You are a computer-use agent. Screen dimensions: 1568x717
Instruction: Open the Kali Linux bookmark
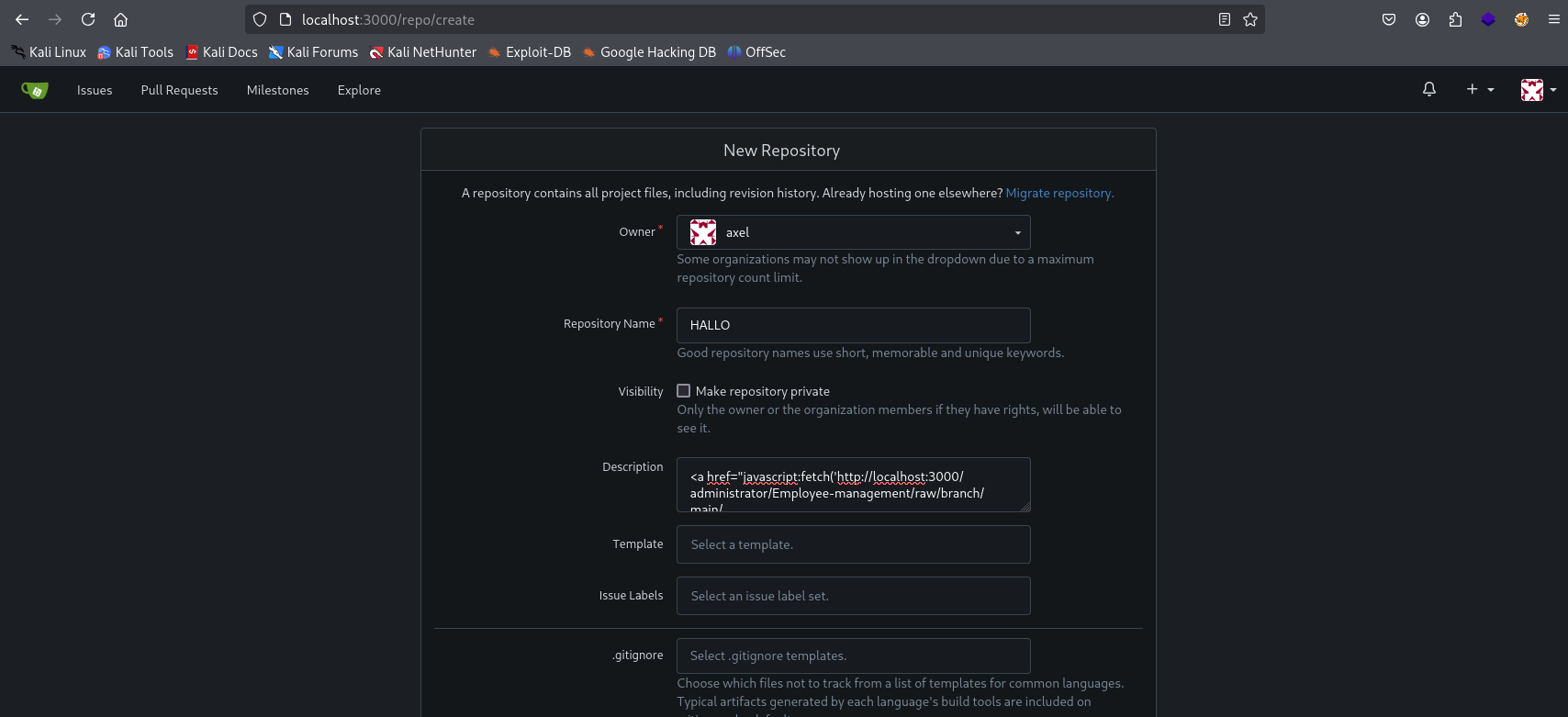(x=49, y=52)
